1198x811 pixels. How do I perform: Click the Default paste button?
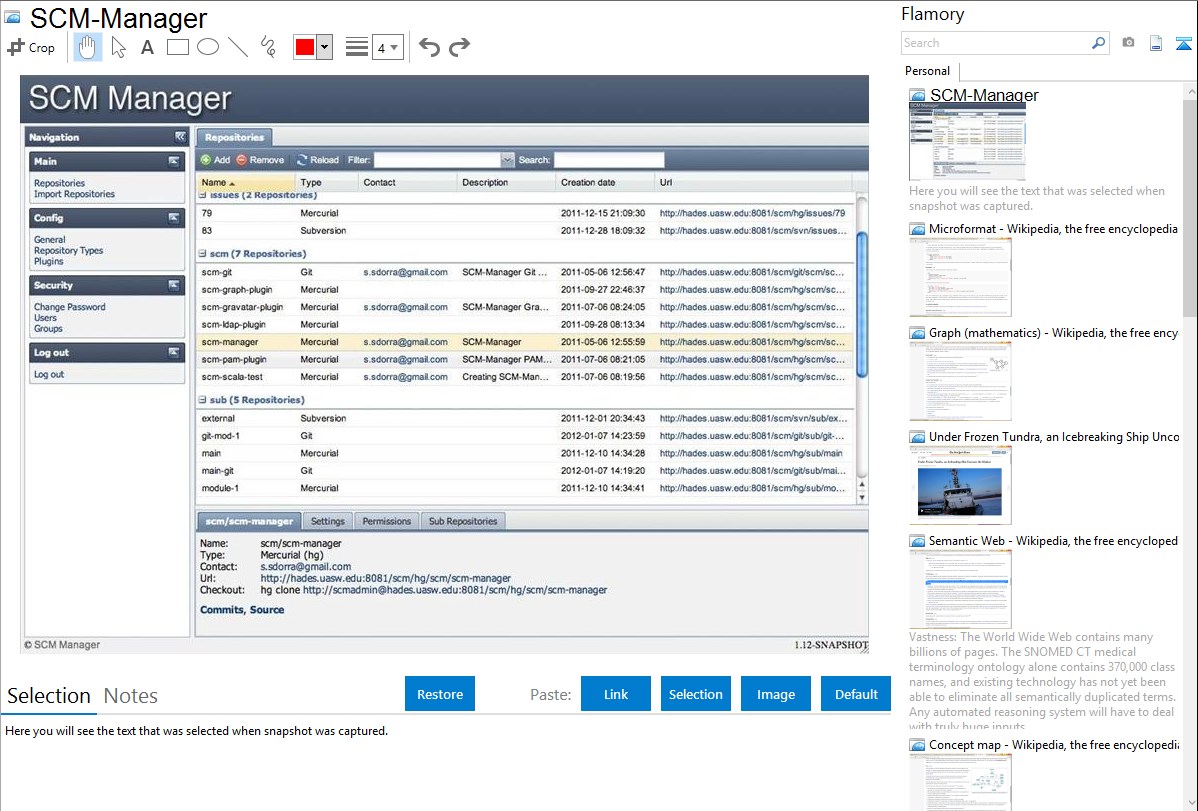pyautogui.click(x=856, y=694)
